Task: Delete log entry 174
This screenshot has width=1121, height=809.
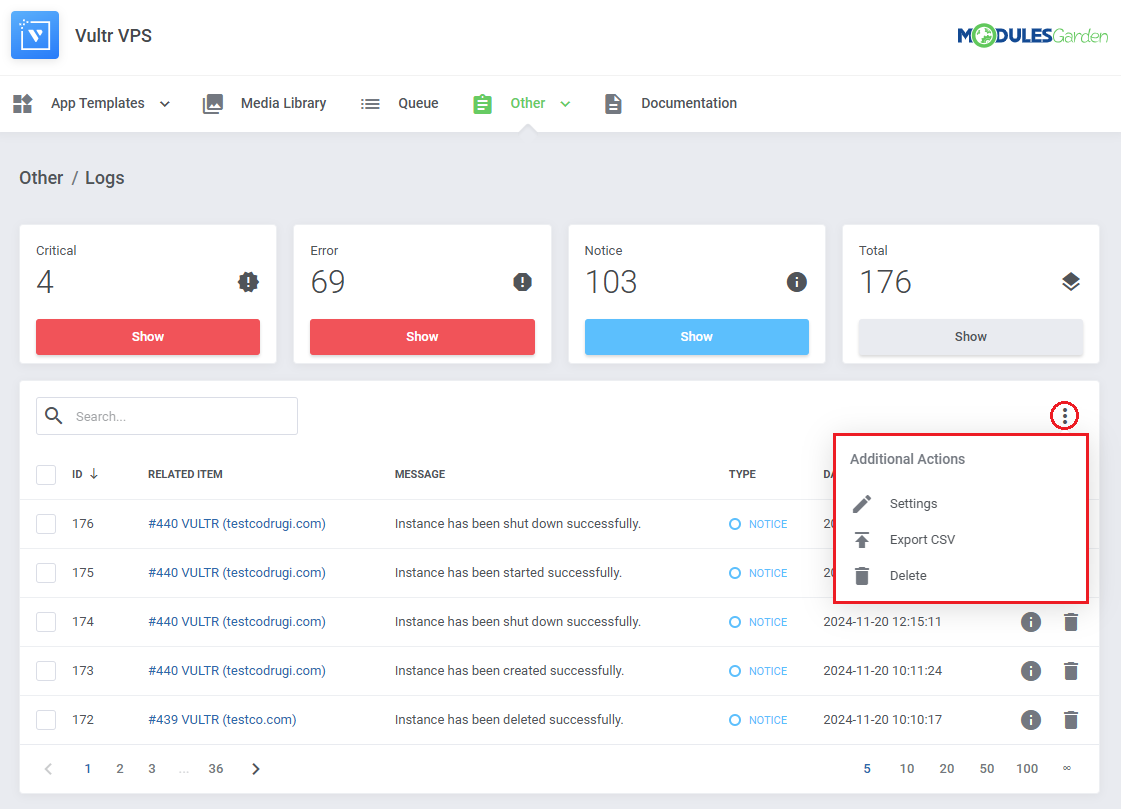Action: coord(1071,622)
